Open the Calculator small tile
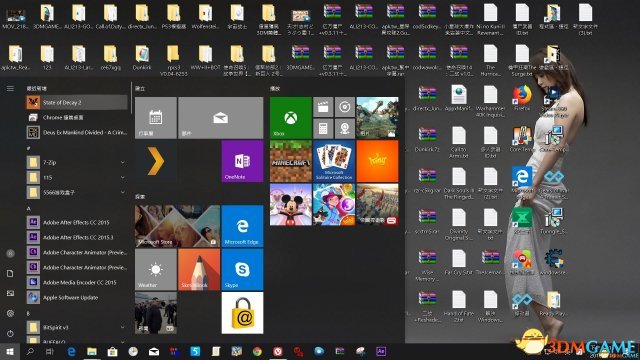The image size is (640, 360). (x=323, y=129)
